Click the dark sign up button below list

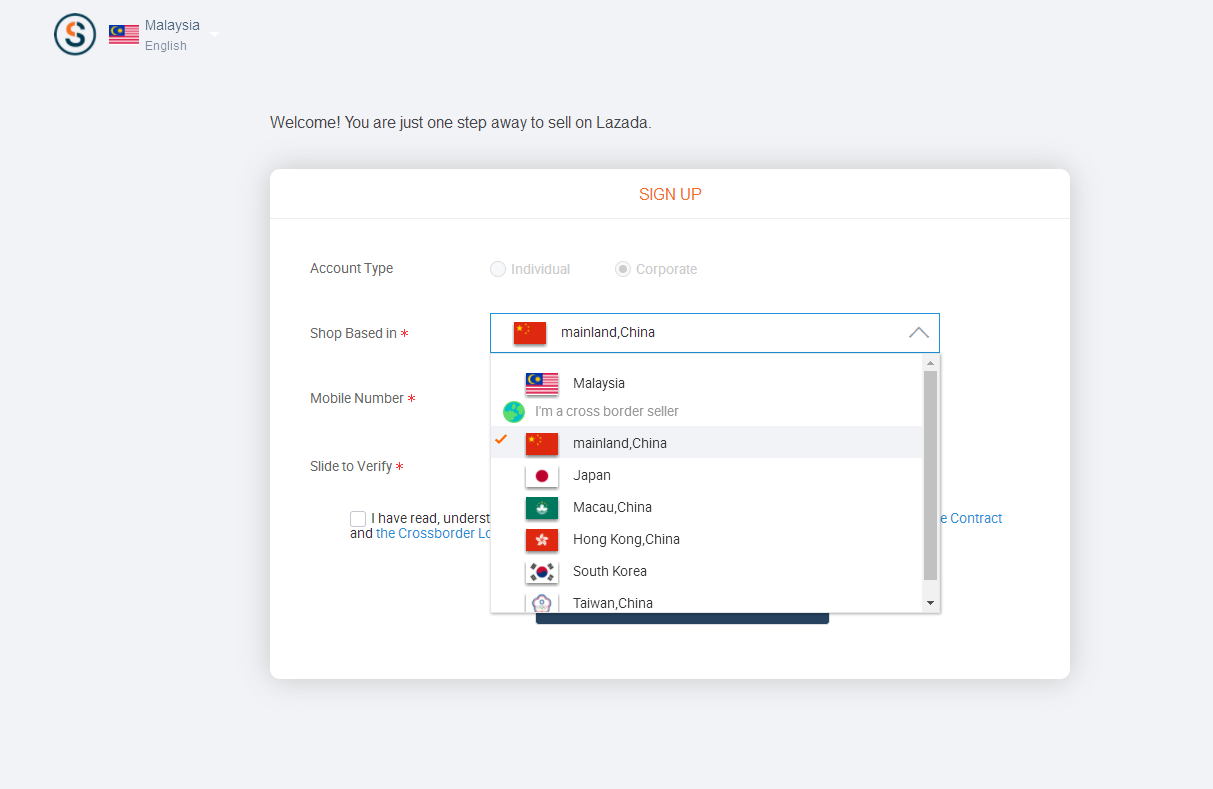[682, 618]
